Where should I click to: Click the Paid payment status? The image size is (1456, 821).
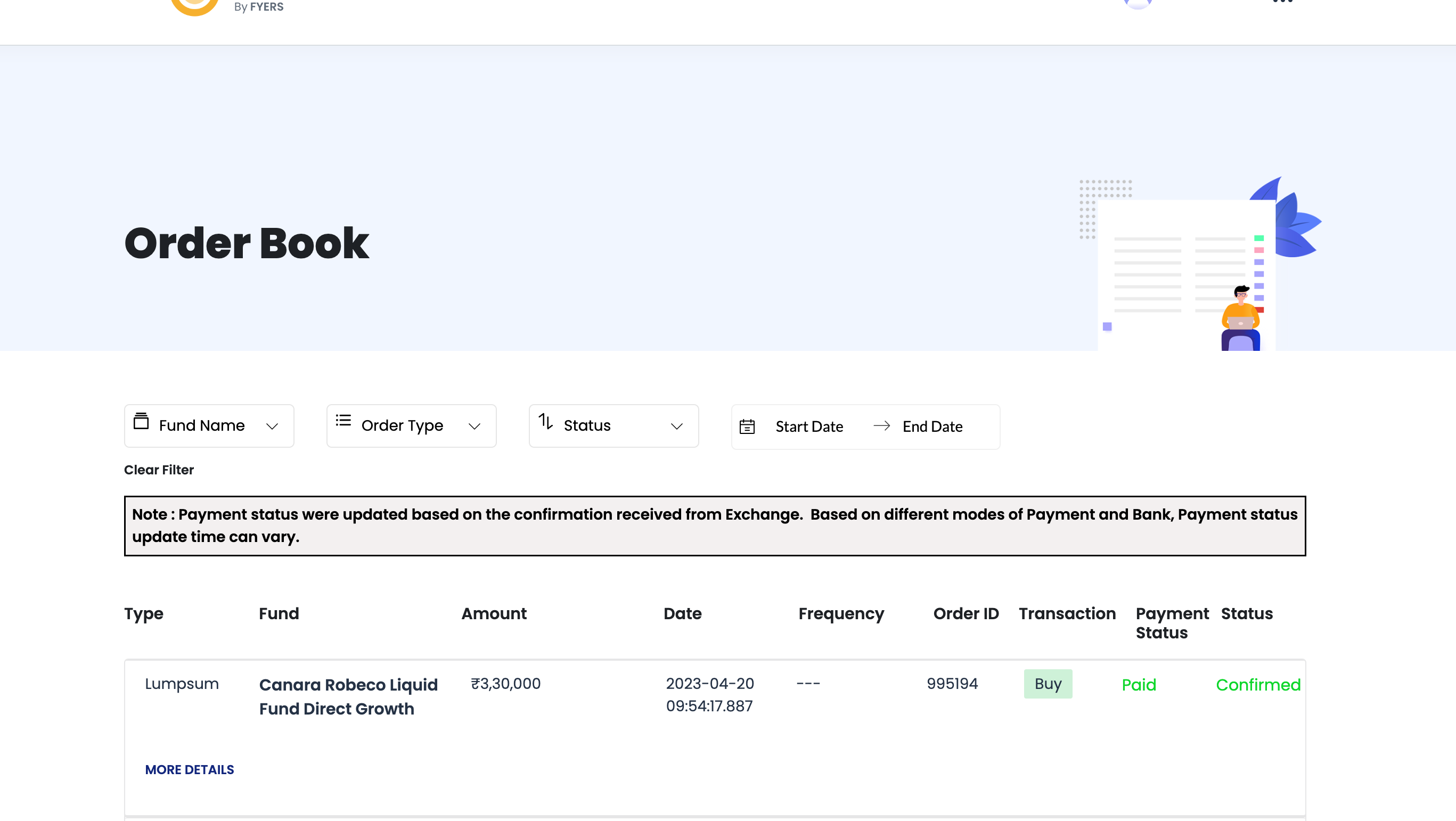point(1139,685)
